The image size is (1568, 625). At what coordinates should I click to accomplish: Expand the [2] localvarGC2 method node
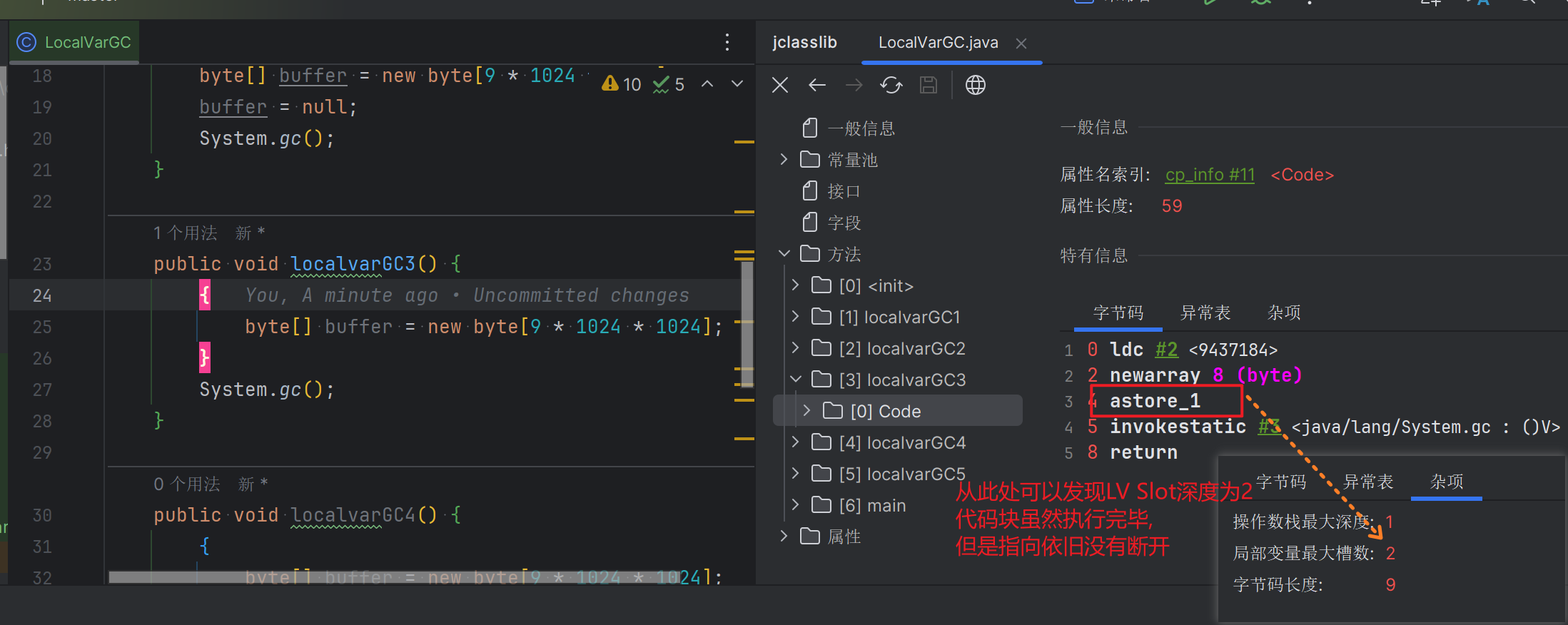point(796,347)
